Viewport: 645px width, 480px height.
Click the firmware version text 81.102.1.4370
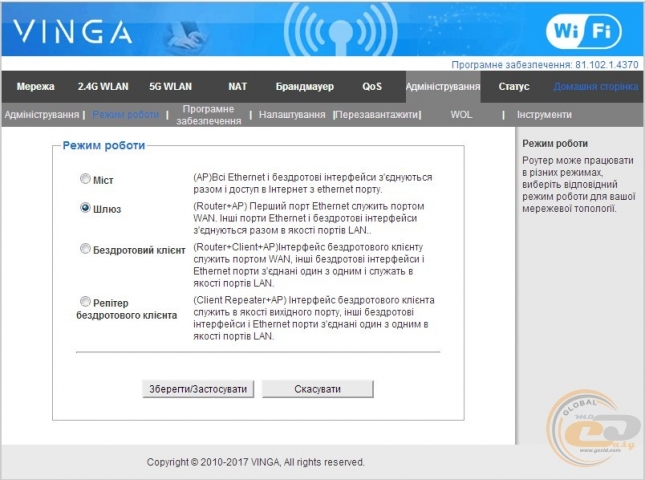pos(606,65)
